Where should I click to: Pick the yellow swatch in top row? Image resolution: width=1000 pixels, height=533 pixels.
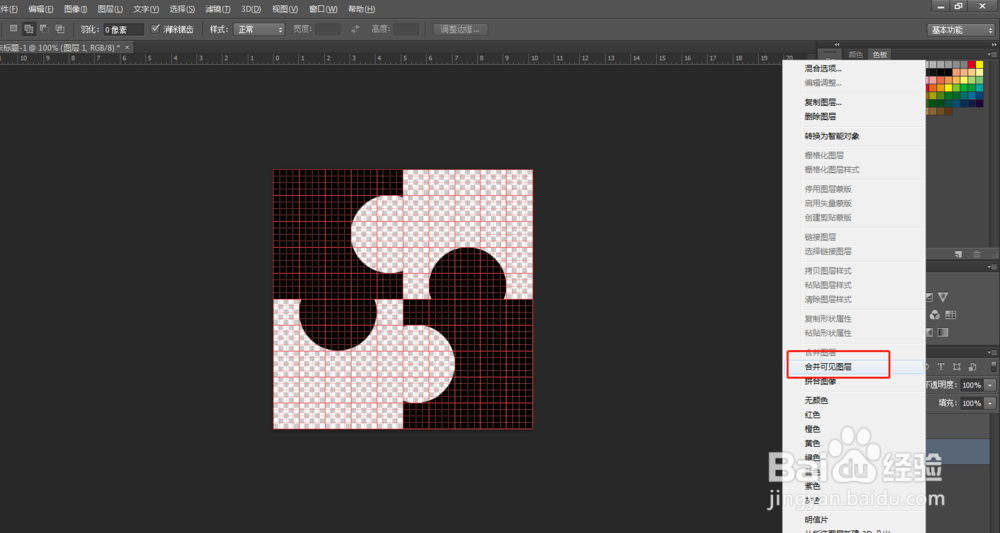980,64
